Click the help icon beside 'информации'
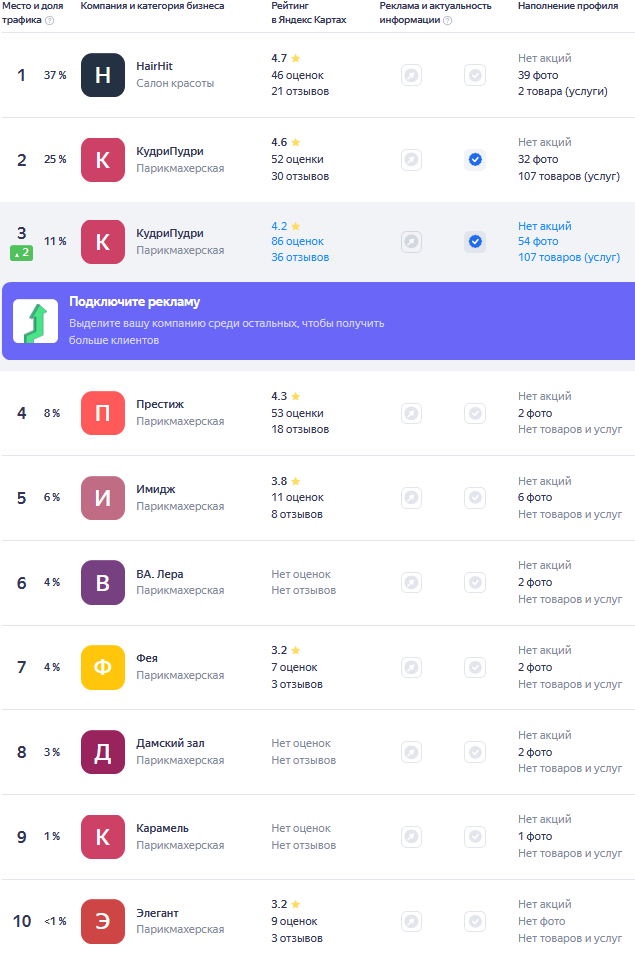Viewport: 635px width, 960px height. coord(448,20)
